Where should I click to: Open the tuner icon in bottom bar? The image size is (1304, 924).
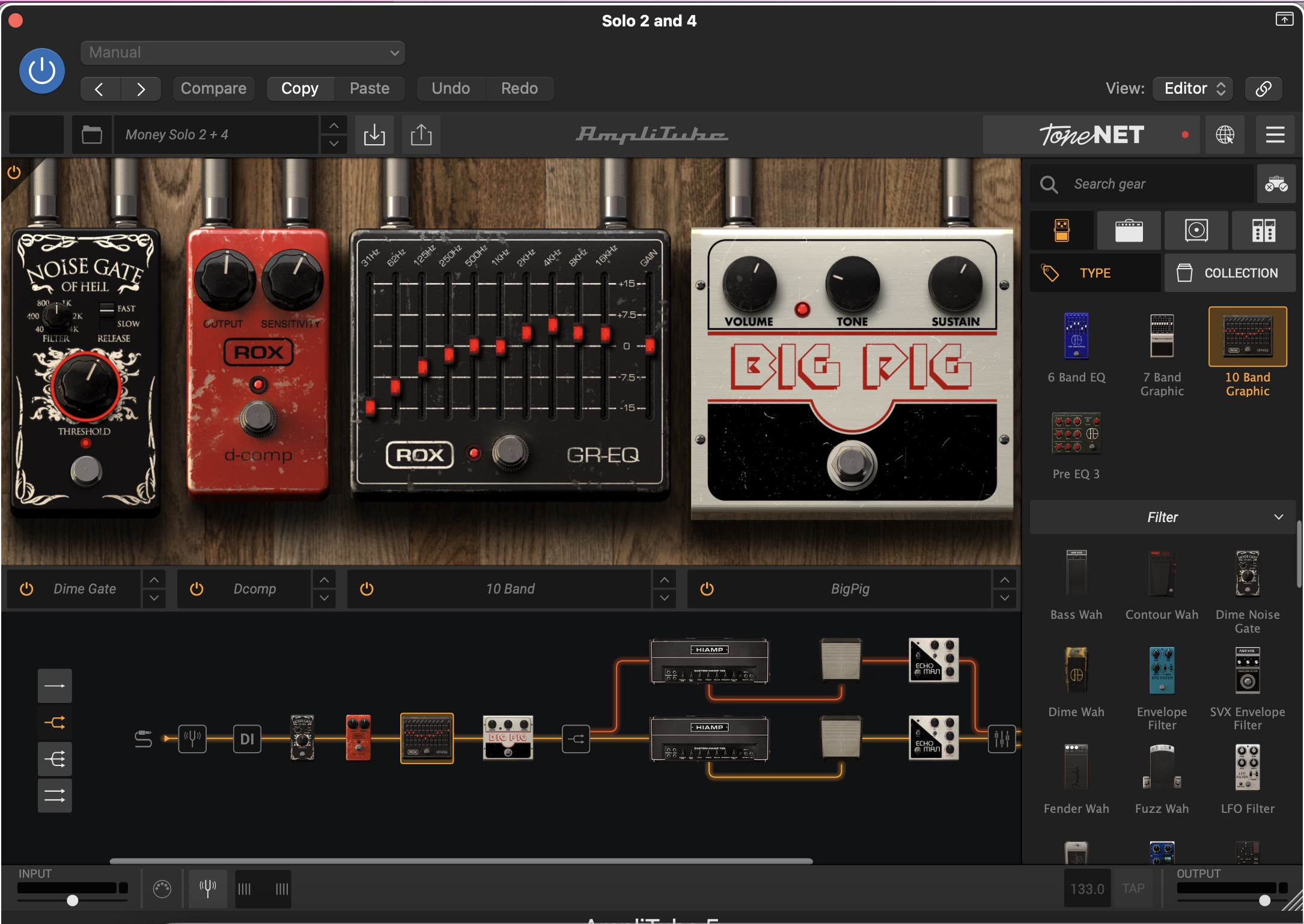pyautogui.click(x=207, y=889)
